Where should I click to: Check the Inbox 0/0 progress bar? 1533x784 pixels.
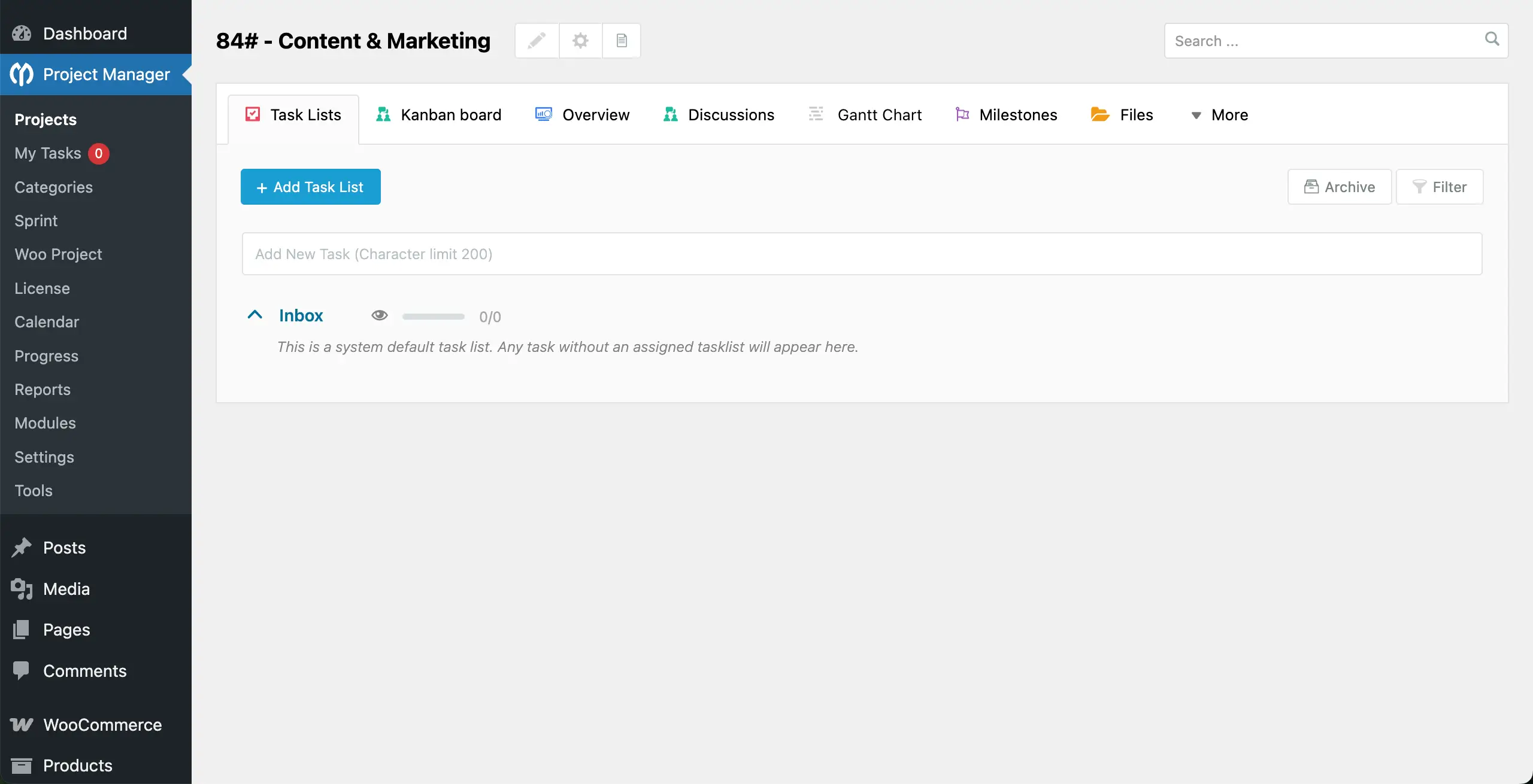coord(432,316)
